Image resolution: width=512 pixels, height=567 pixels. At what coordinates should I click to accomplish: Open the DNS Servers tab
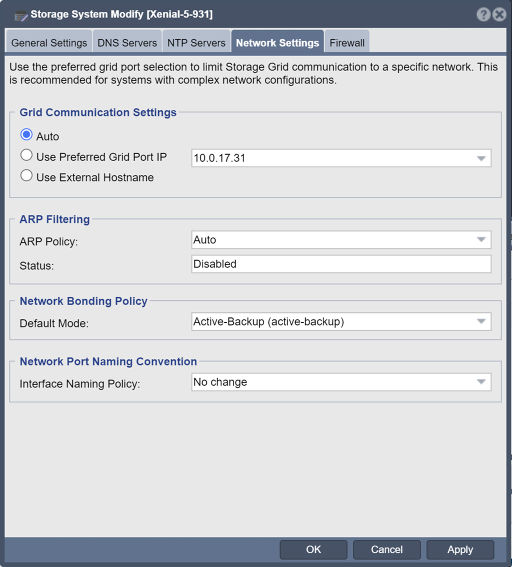(x=127, y=43)
